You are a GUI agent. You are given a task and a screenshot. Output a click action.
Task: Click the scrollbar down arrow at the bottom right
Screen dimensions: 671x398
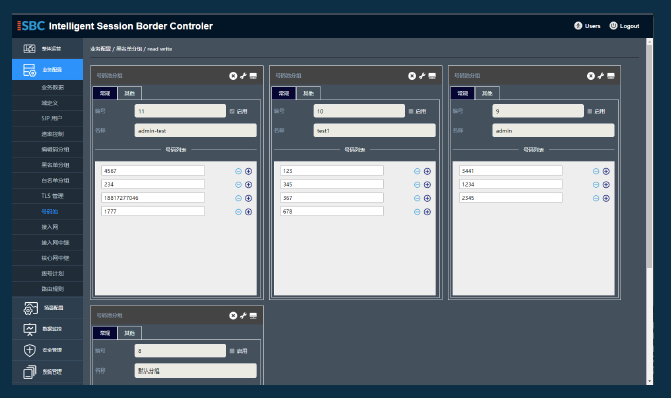point(649,381)
